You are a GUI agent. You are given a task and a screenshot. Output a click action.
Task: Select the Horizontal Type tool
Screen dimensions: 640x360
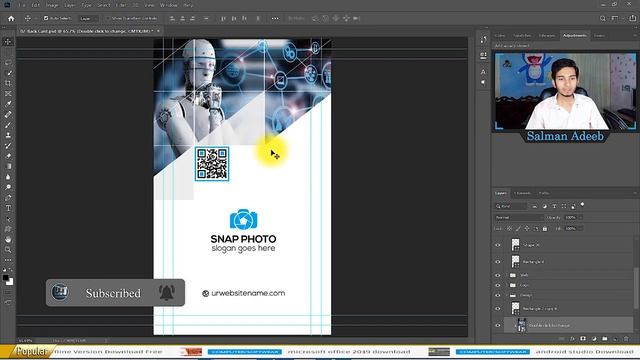pos(8,208)
